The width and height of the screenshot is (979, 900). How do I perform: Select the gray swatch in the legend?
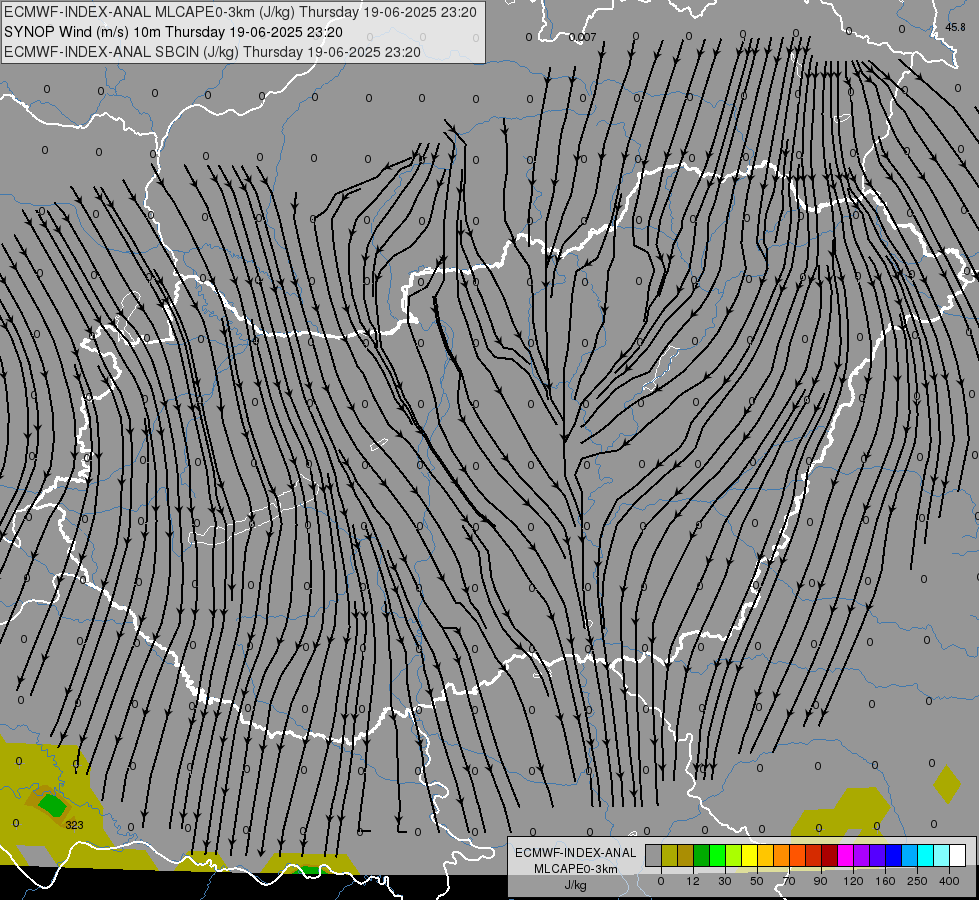click(x=654, y=855)
